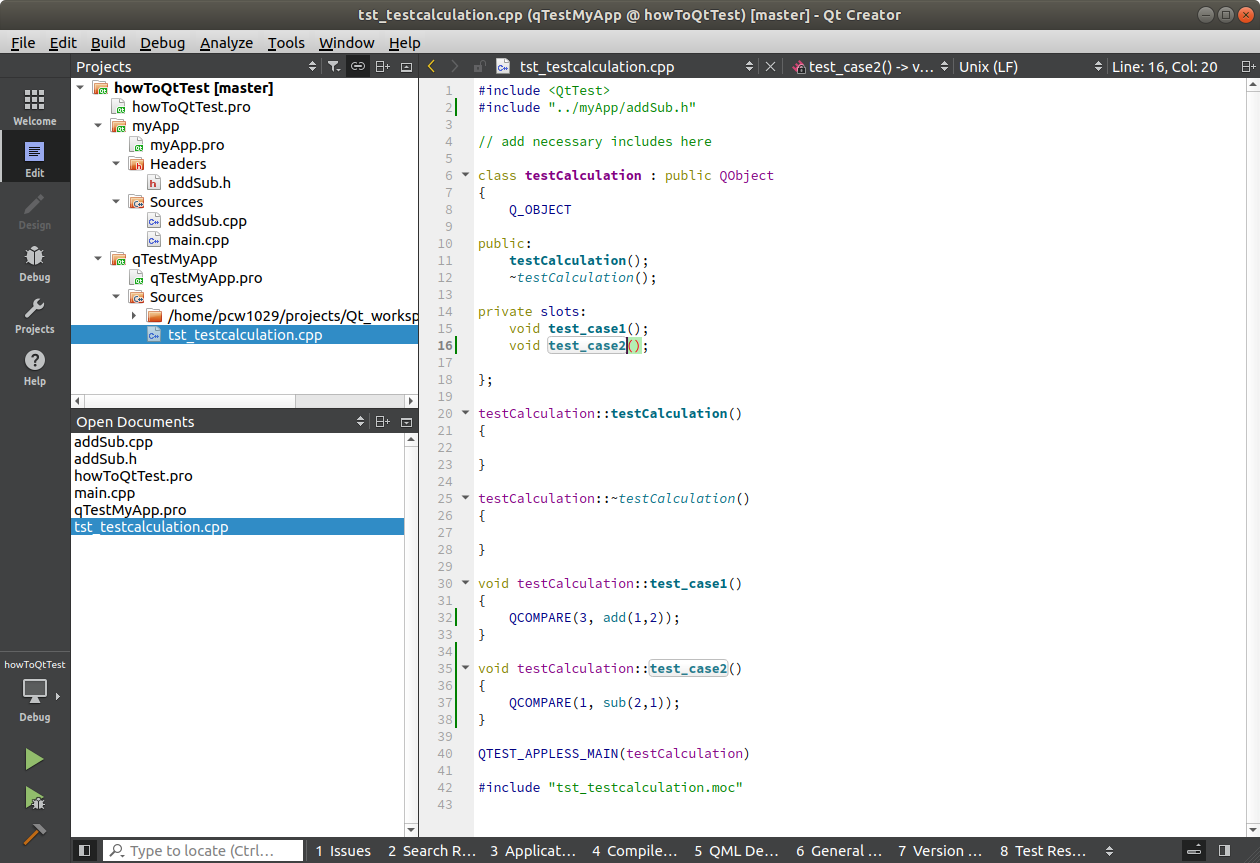Open the Test Results output tab

[1043, 851]
